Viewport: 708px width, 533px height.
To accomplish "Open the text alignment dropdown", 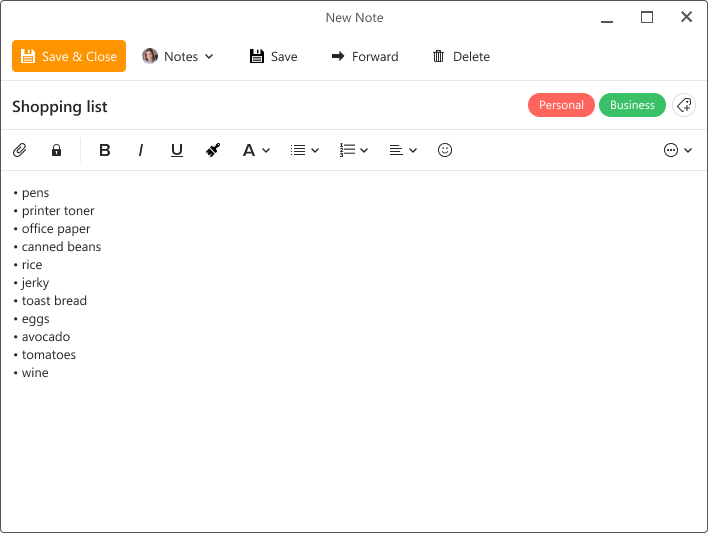I will (403, 150).
